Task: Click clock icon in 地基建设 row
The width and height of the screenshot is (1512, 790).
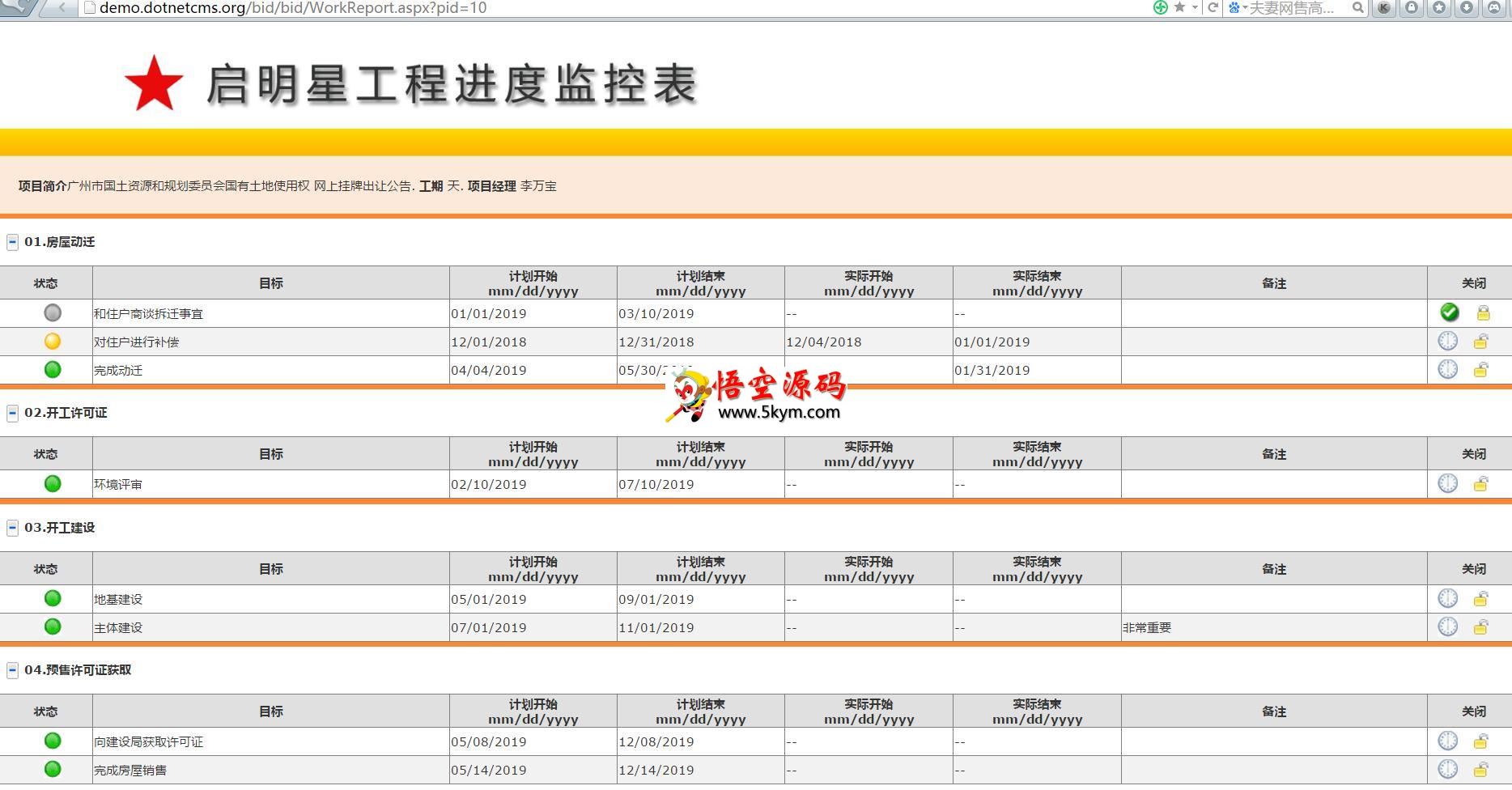Action: (x=1448, y=598)
